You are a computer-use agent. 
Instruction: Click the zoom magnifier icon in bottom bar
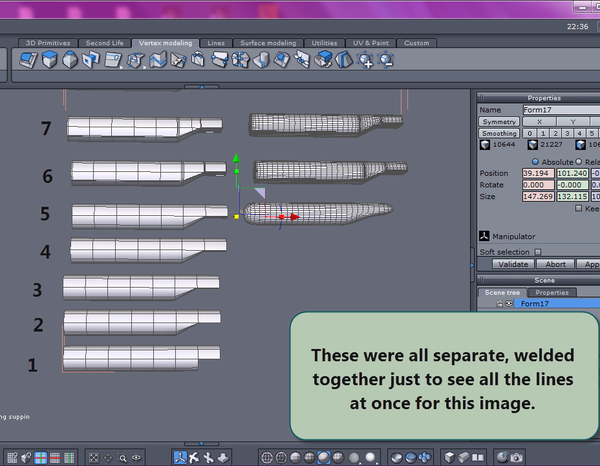click(122, 457)
